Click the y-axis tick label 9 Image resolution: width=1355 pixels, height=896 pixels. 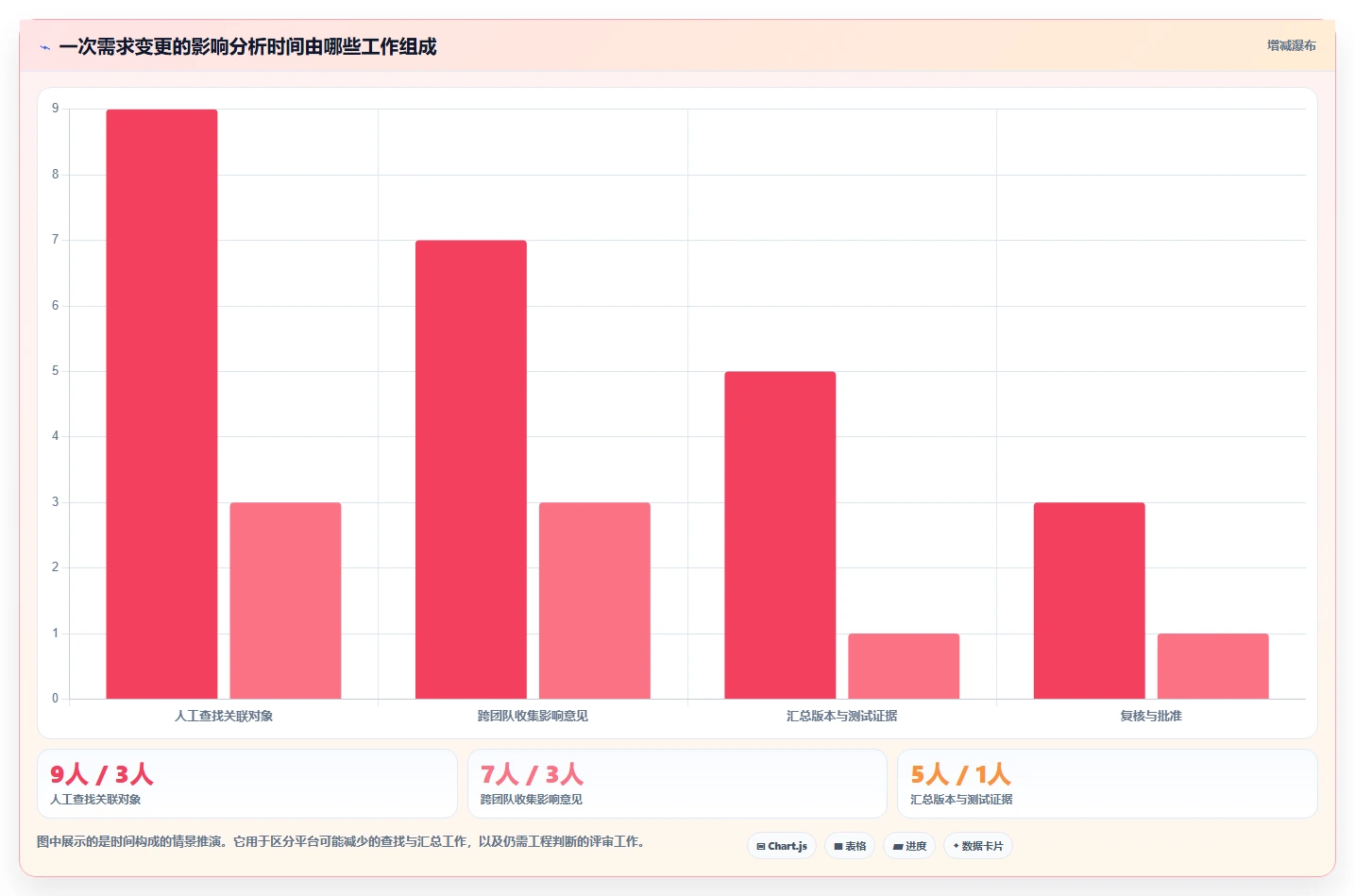tap(56, 109)
